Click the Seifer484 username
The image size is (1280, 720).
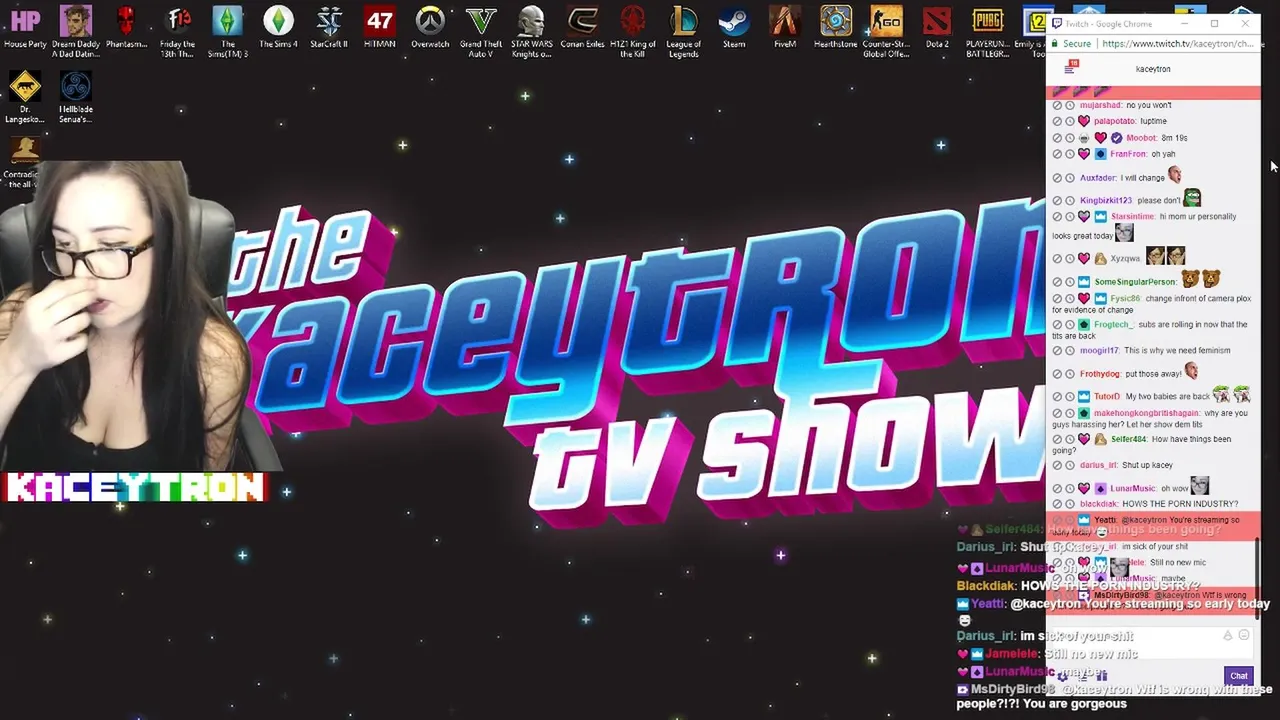pos(1129,439)
